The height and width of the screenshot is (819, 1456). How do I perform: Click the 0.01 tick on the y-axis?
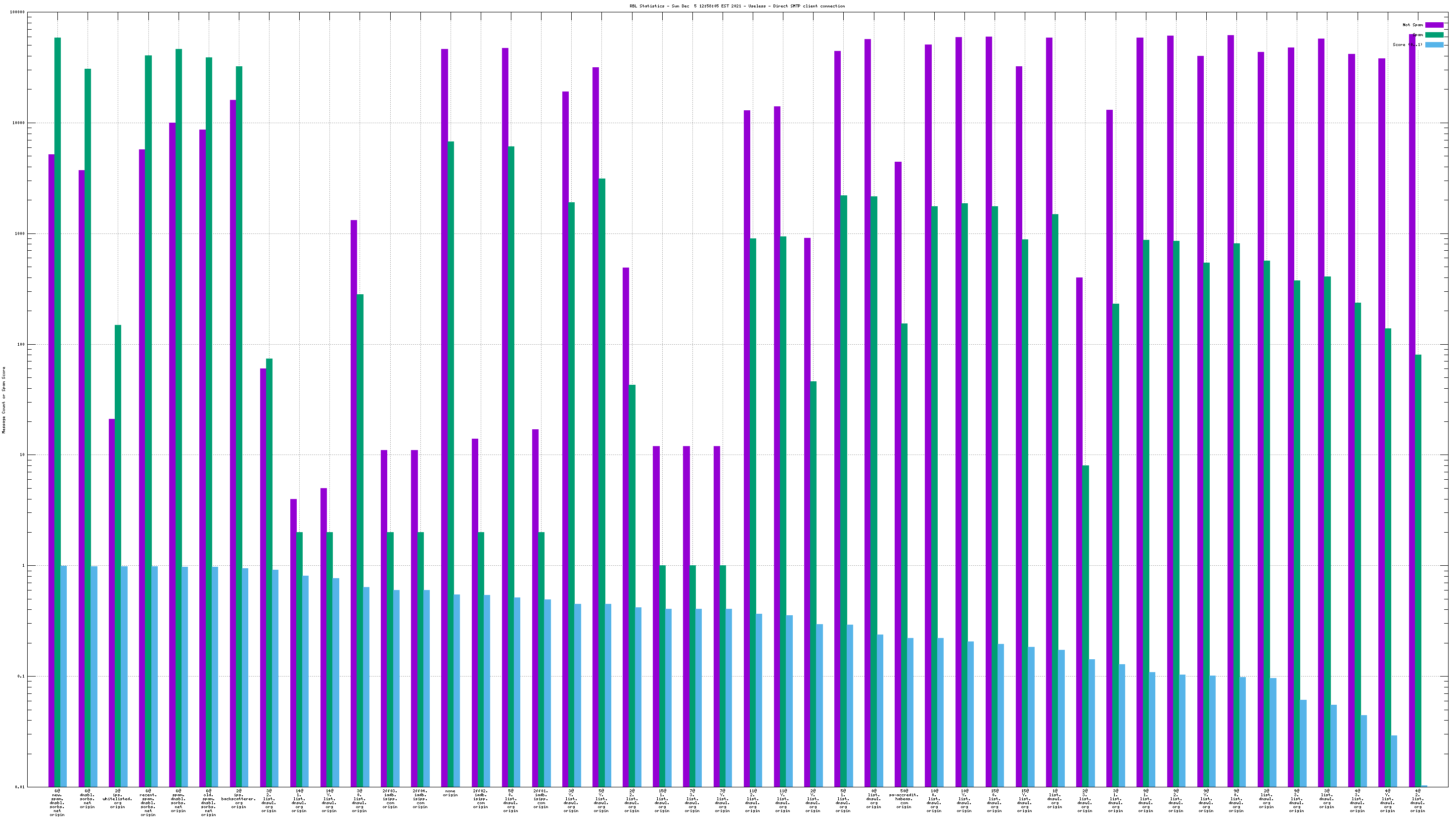tap(20, 787)
